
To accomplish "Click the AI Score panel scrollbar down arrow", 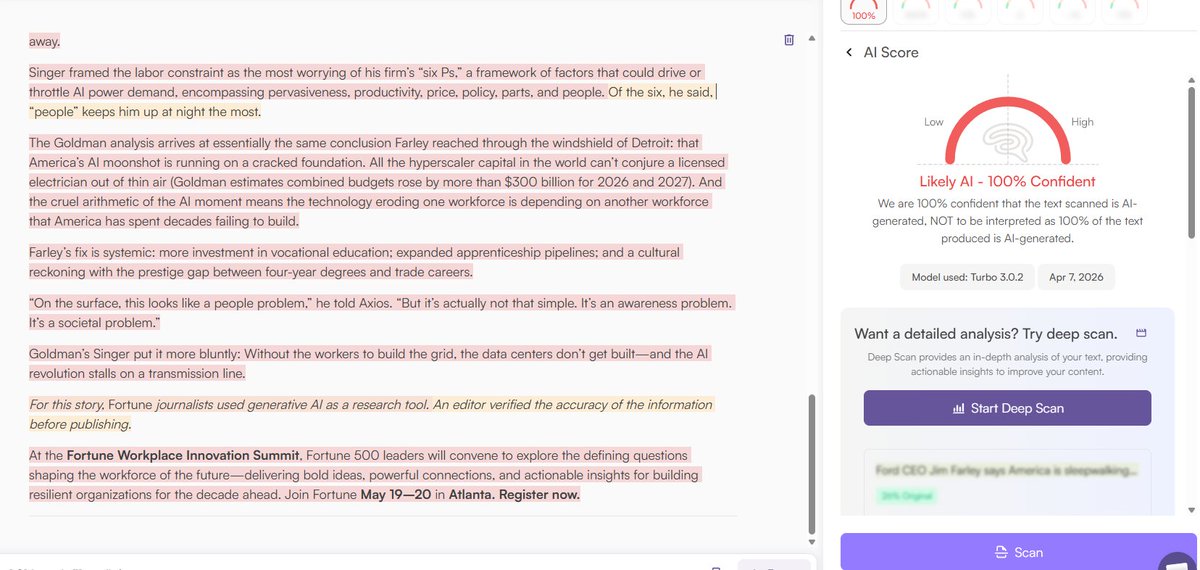I will (1190, 510).
